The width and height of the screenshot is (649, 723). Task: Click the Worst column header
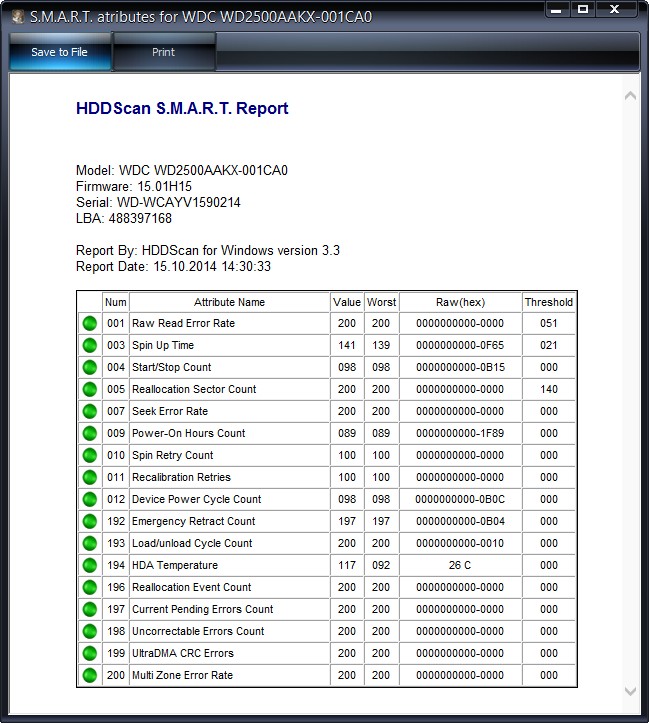[x=382, y=302]
